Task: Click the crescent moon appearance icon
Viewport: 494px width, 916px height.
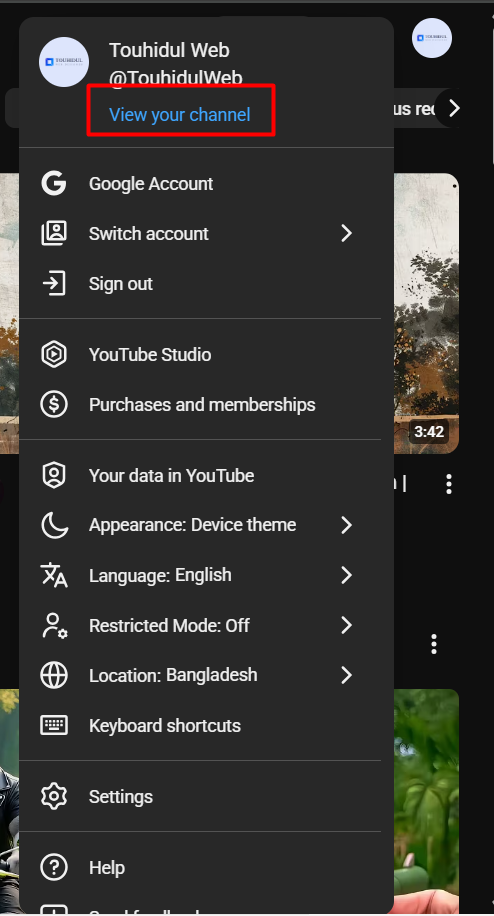Action: pyautogui.click(x=54, y=525)
